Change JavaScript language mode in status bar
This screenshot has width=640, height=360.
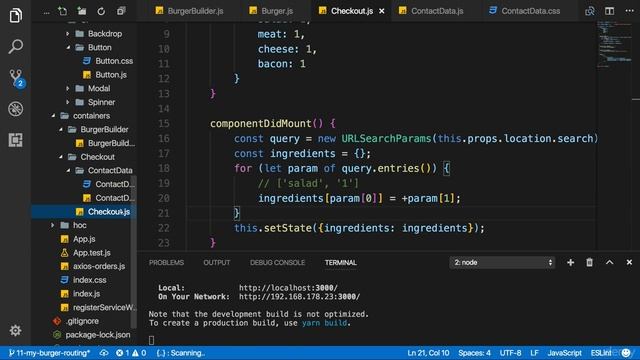pos(564,353)
